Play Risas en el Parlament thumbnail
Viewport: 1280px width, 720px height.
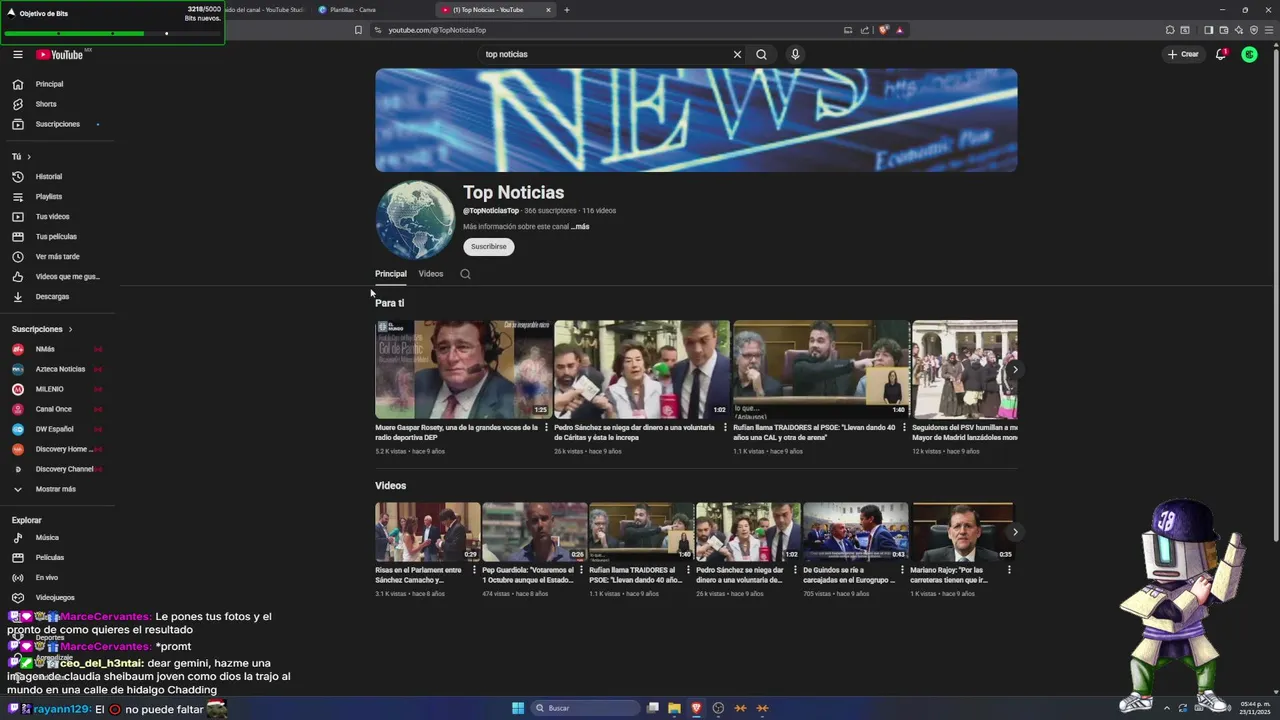click(x=427, y=532)
